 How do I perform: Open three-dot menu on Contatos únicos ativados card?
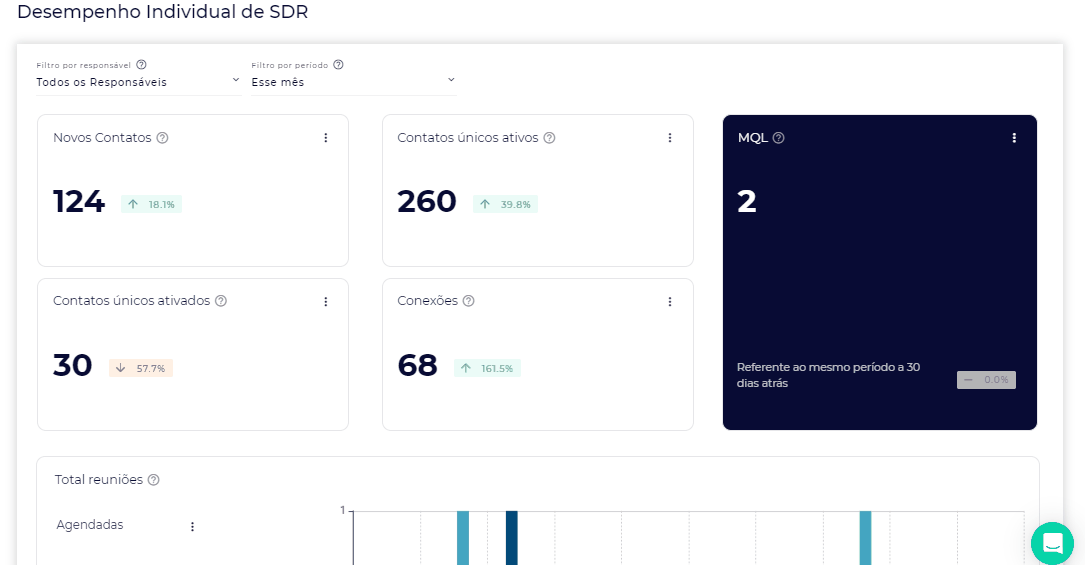325,301
